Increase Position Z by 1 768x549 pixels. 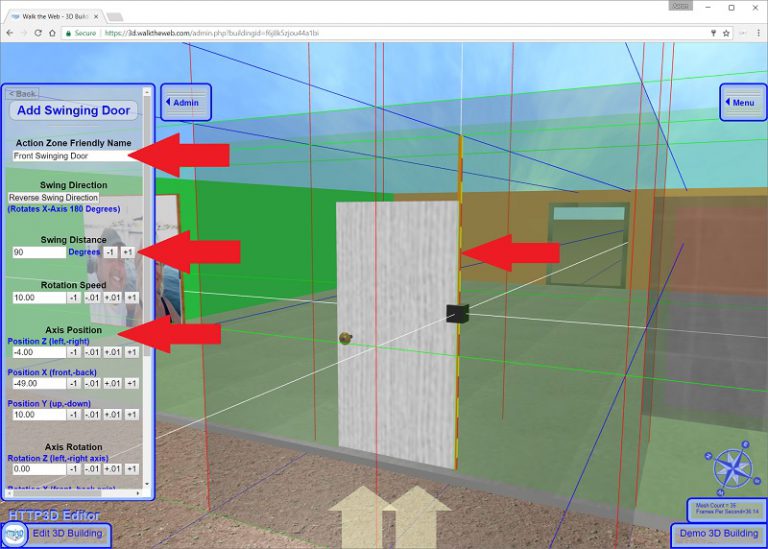[132, 352]
